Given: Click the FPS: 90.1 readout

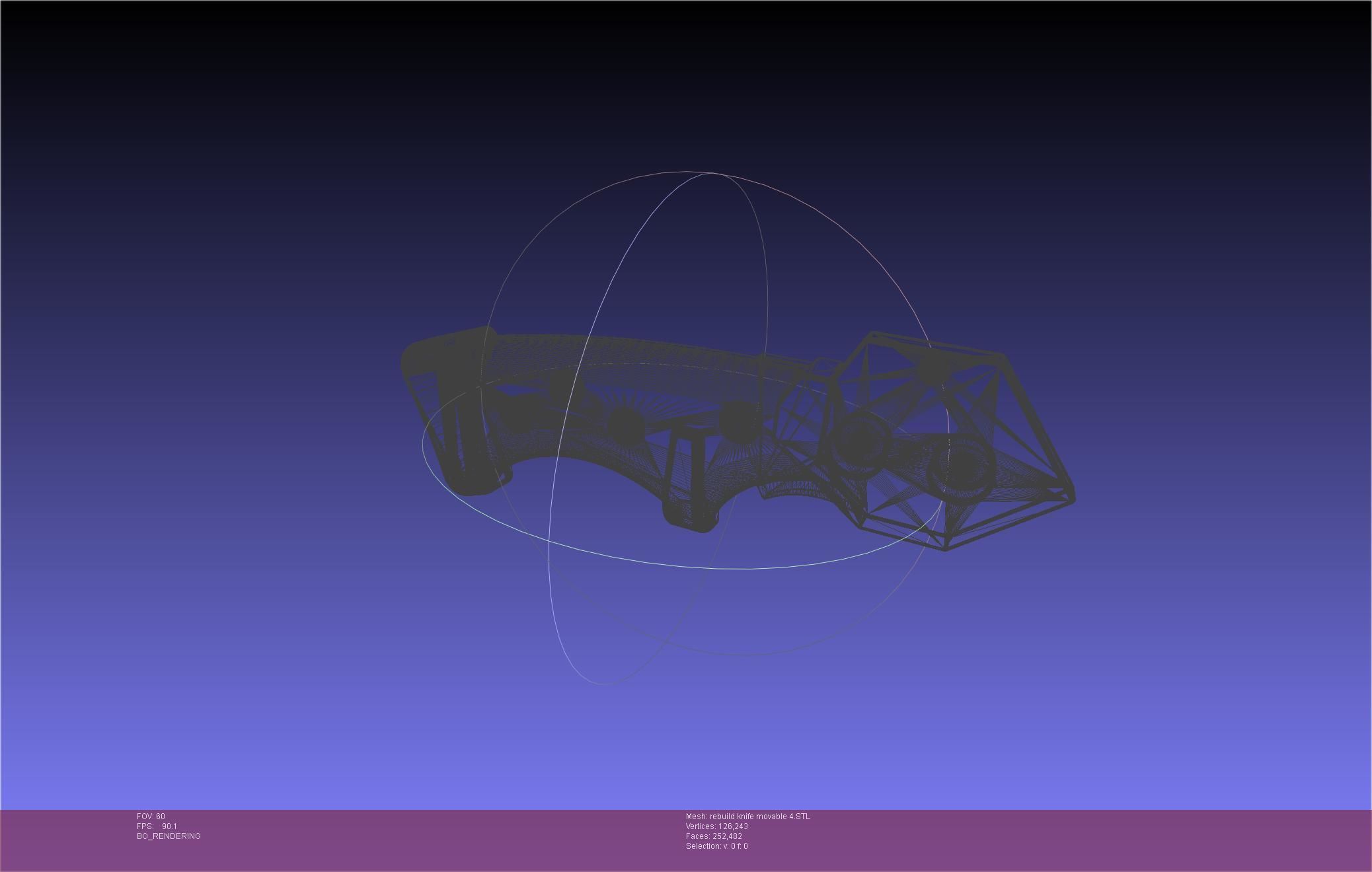Looking at the screenshot, I should [157, 826].
